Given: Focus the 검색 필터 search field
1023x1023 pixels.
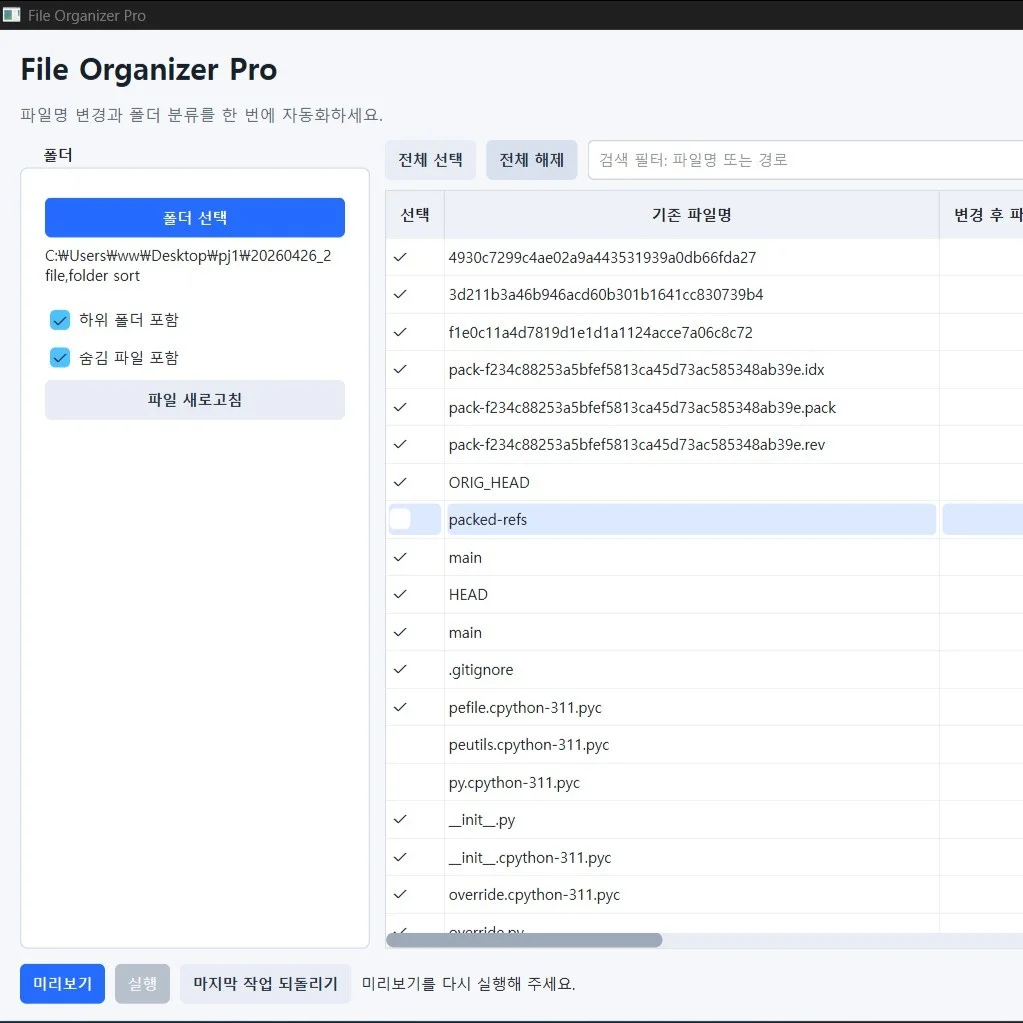Looking at the screenshot, I should click(805, 160).
